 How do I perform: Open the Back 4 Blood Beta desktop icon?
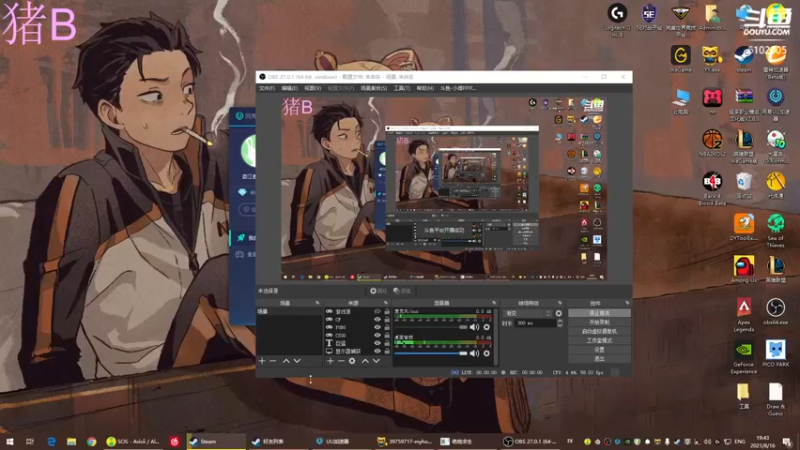coord(712,188)
